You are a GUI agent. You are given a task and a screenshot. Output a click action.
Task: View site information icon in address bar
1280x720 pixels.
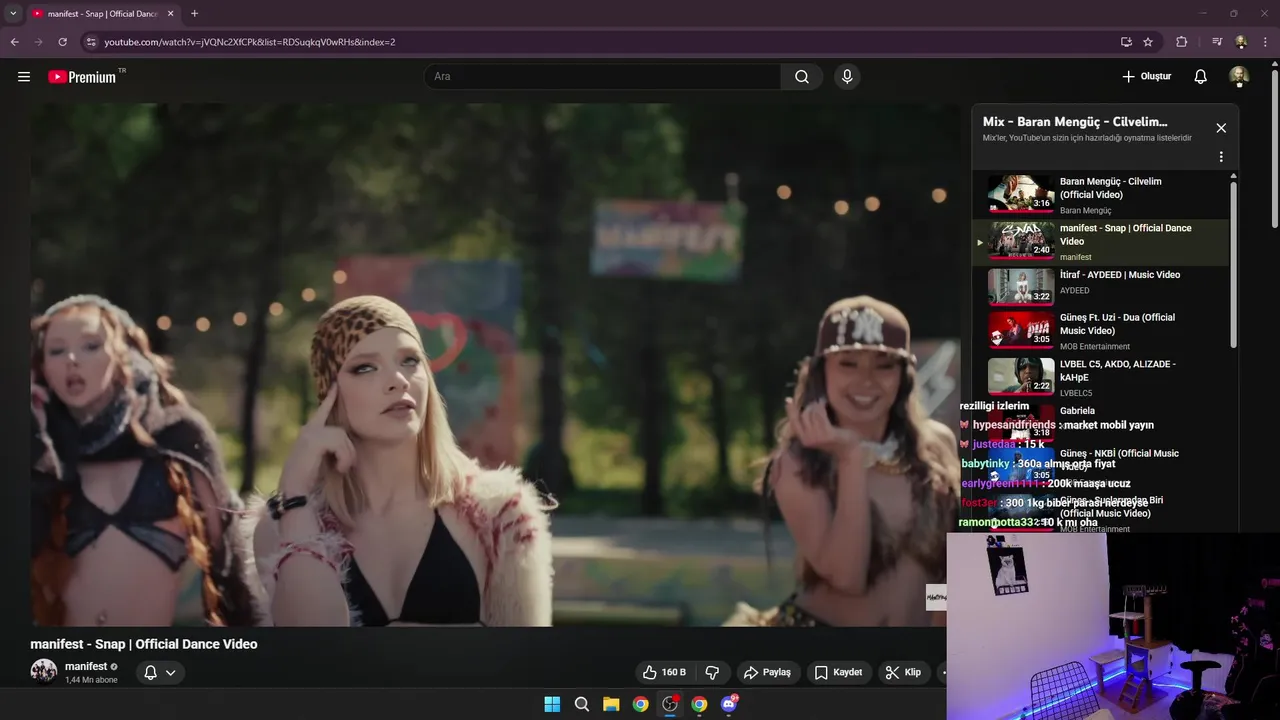[x=91, y=42]
